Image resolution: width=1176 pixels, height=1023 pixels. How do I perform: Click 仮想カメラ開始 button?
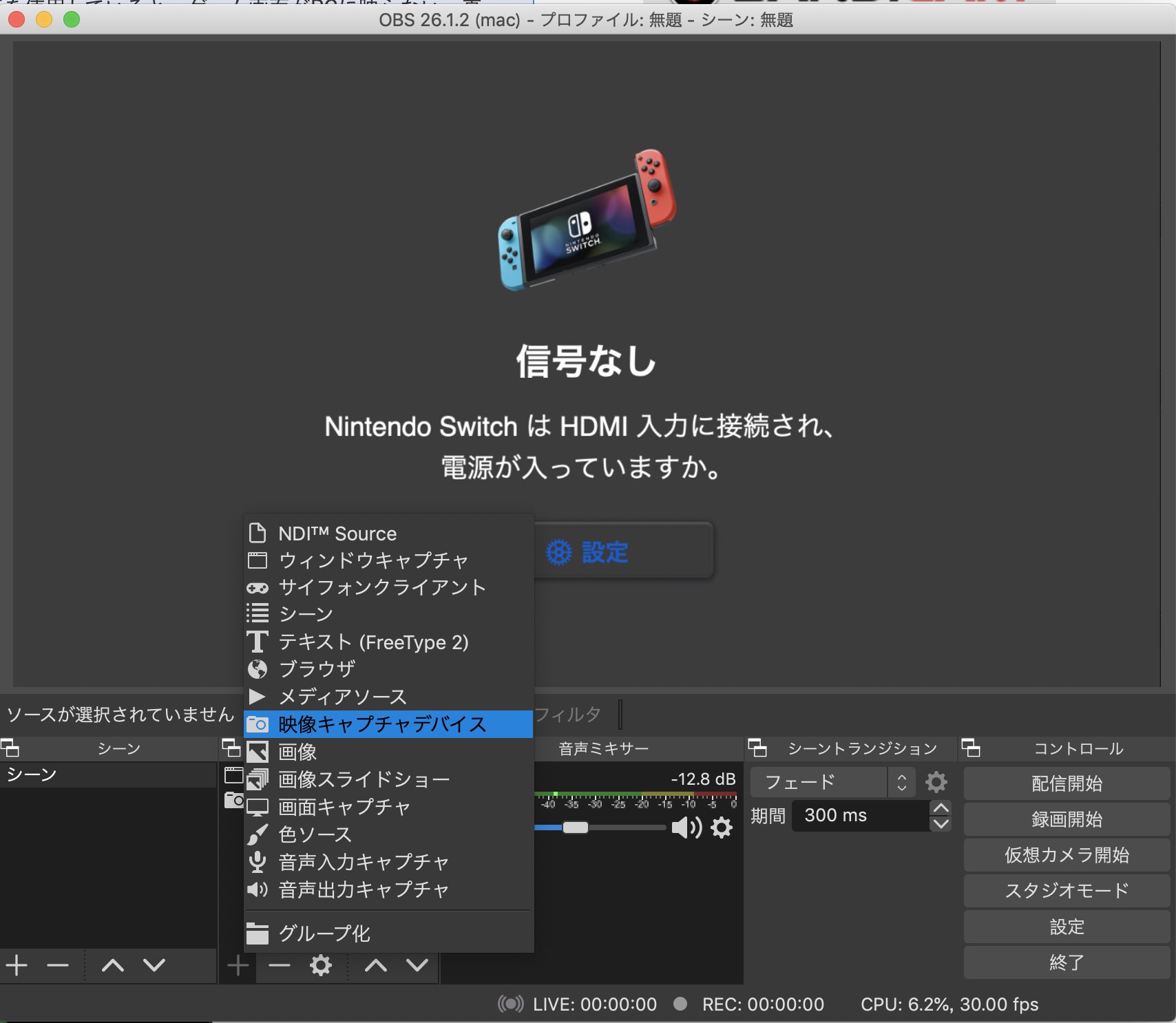[x=1067, y=855]
